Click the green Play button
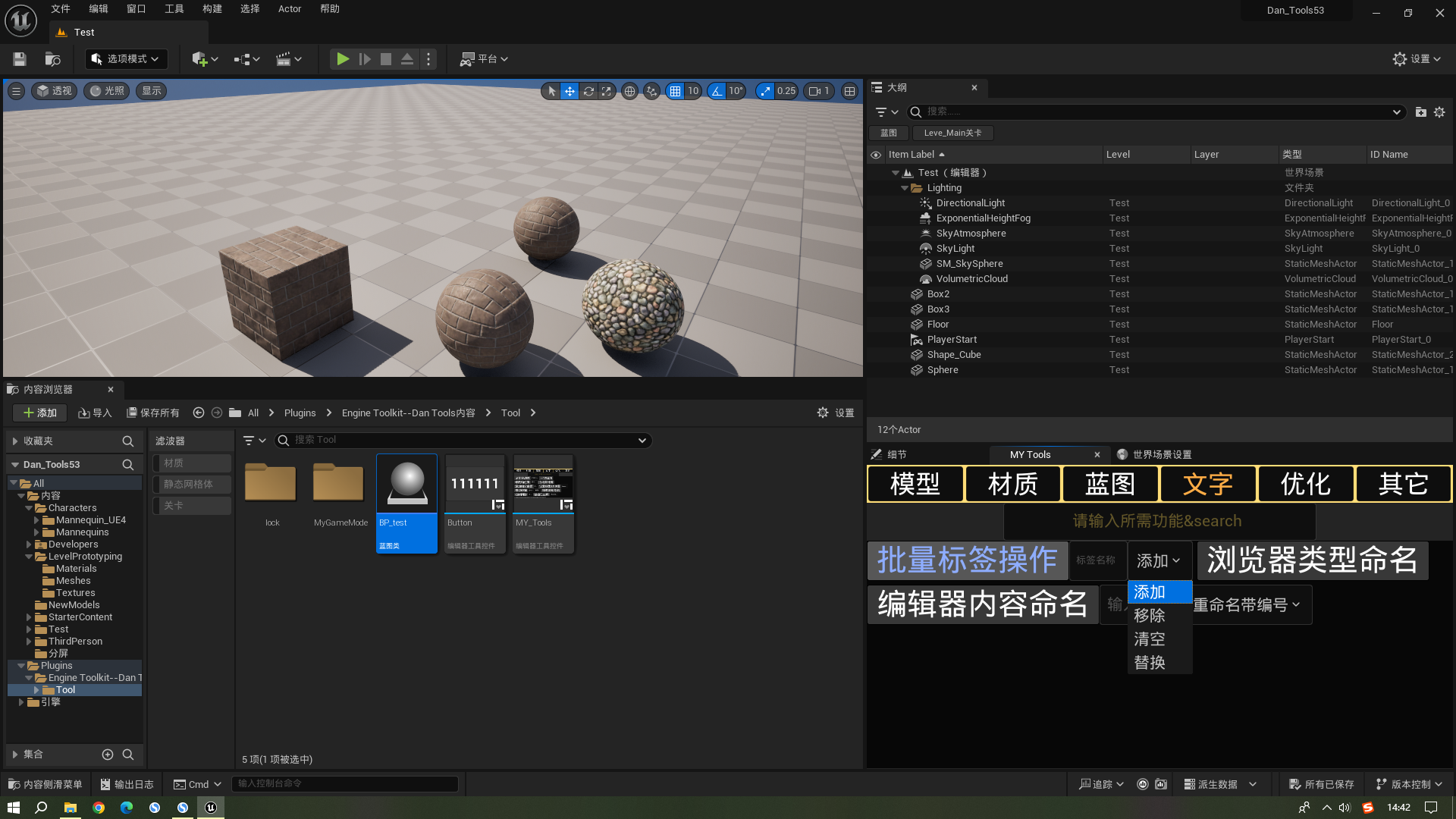The image size is (1456, 819). click(343, 59)
